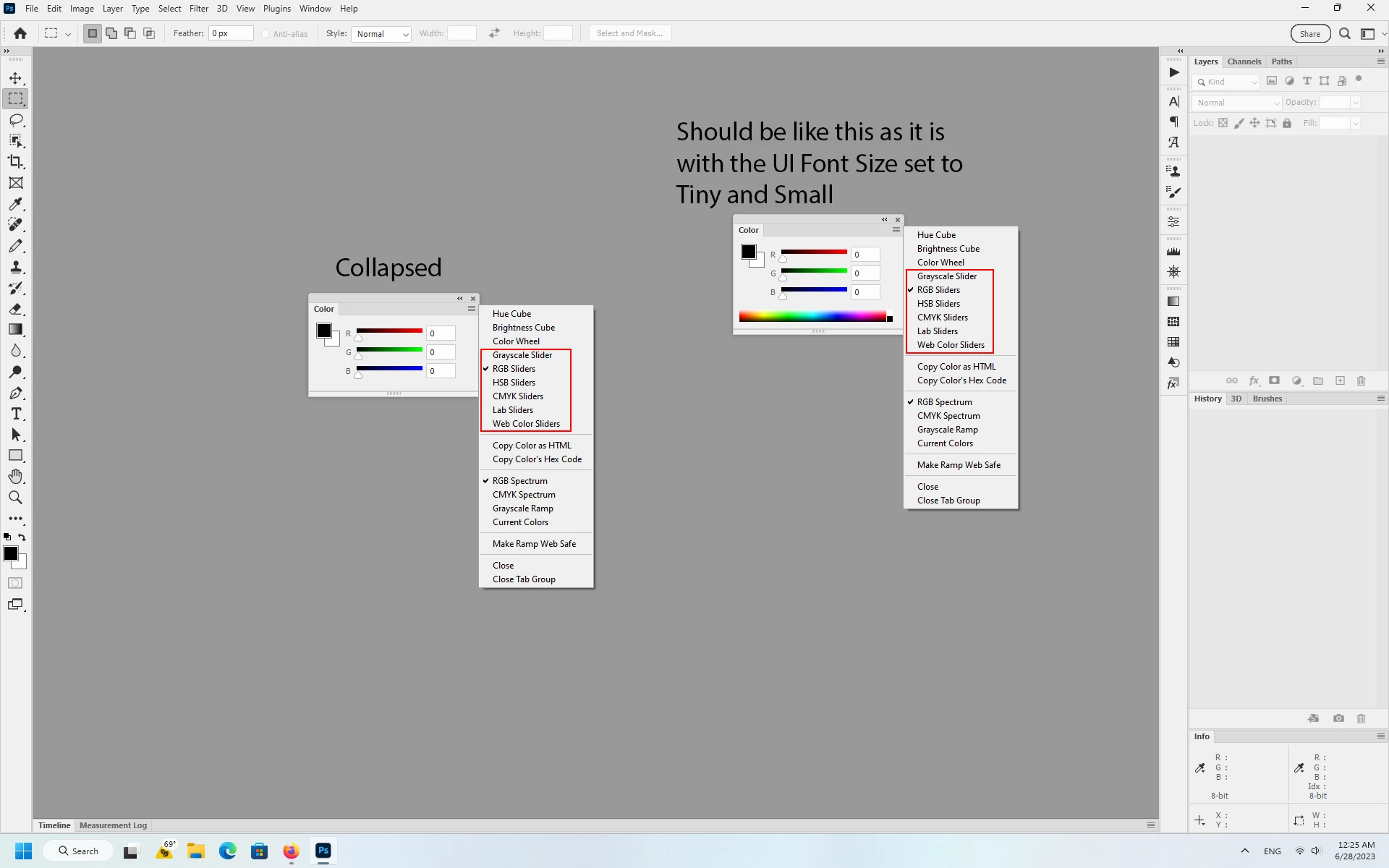The height and width of the screenshot is (868, 1389).
Task: Open the Filter menu
Action: pyautogui.click(x=198, y=9)
